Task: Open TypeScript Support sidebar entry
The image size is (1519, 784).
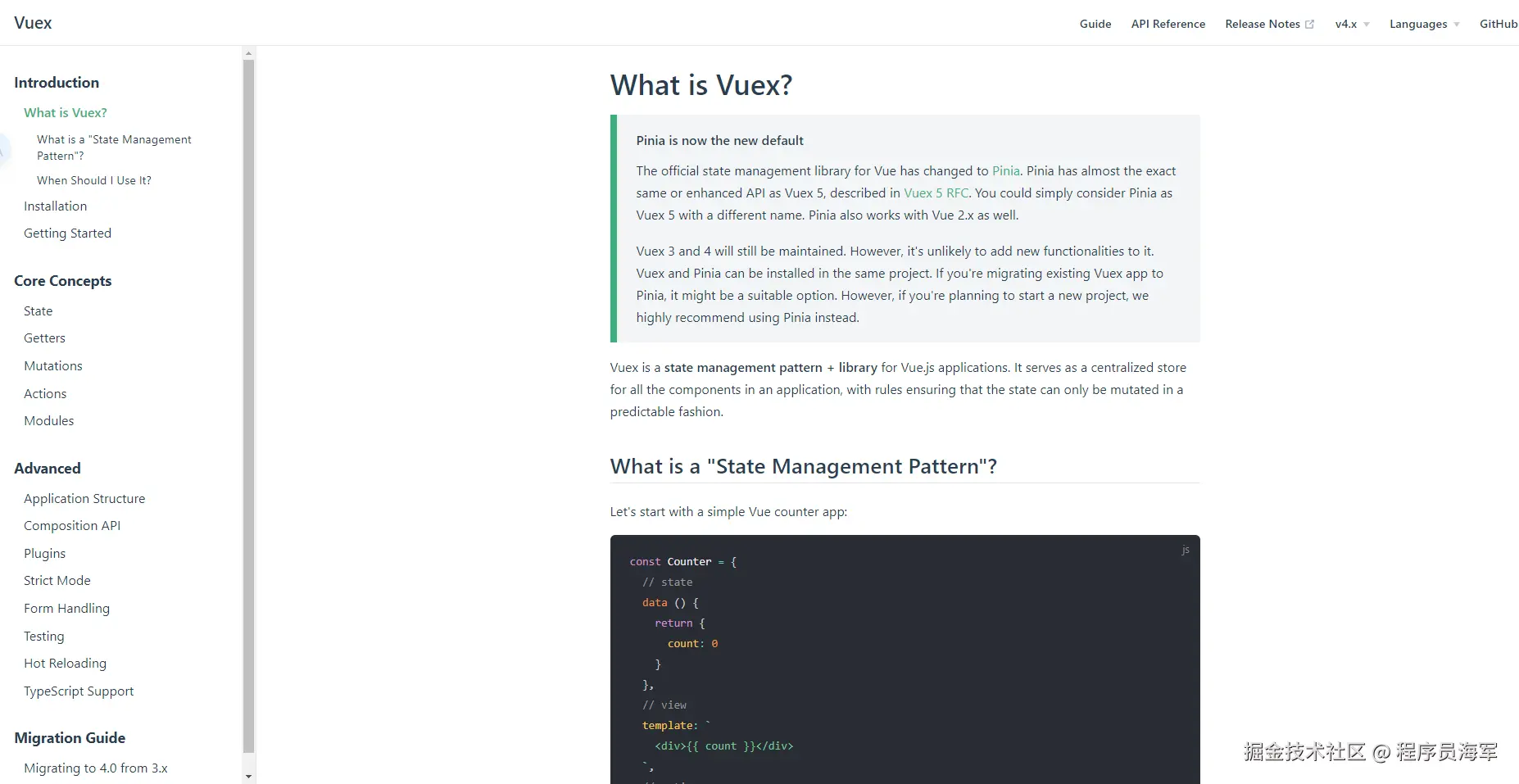Action: point(79,691)
